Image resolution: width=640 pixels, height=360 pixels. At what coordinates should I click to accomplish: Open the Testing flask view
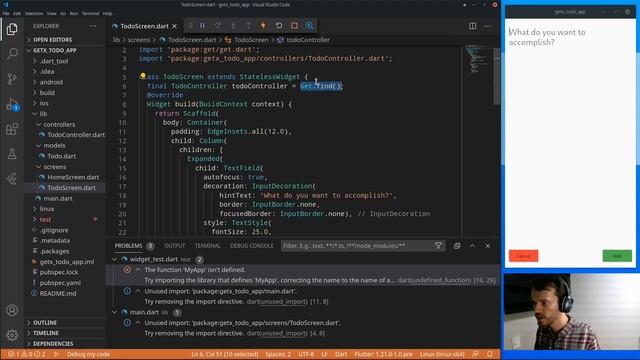tap(12, 154)
